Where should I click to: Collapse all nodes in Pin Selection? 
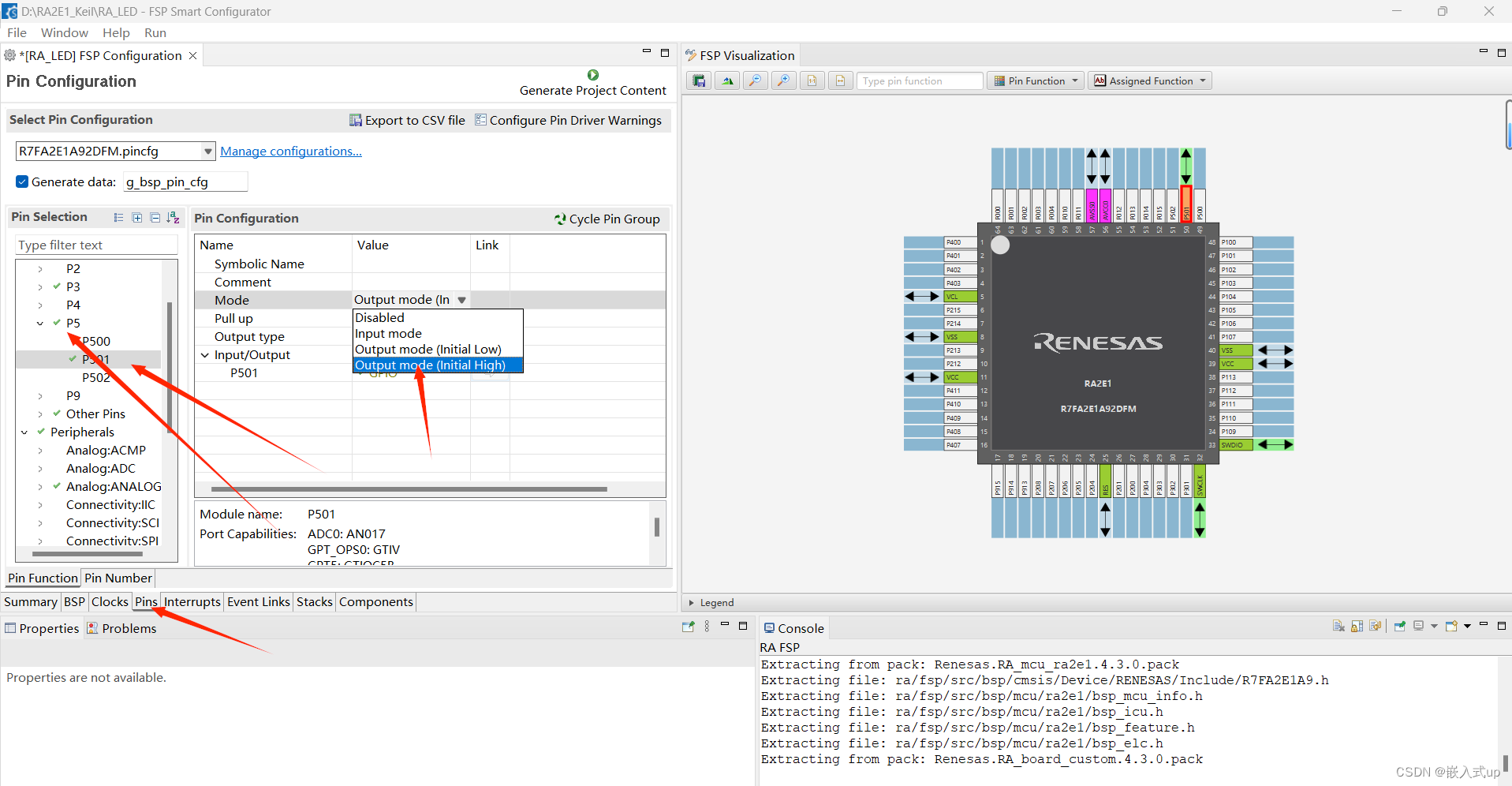pyautogui.click(x=155, y=217)
